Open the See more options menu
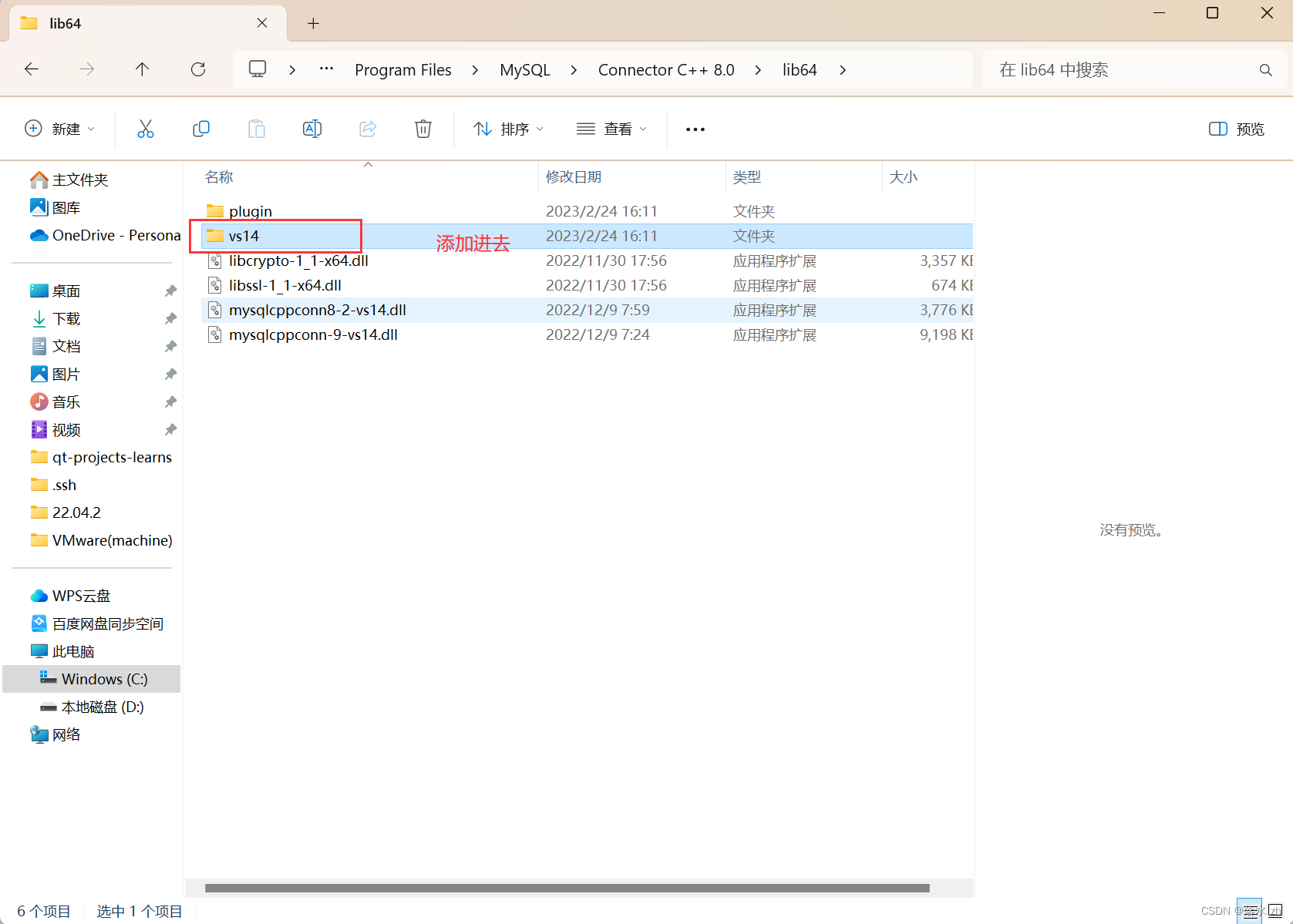Viewport: 1293px width, 924px height. coord(695,129)
